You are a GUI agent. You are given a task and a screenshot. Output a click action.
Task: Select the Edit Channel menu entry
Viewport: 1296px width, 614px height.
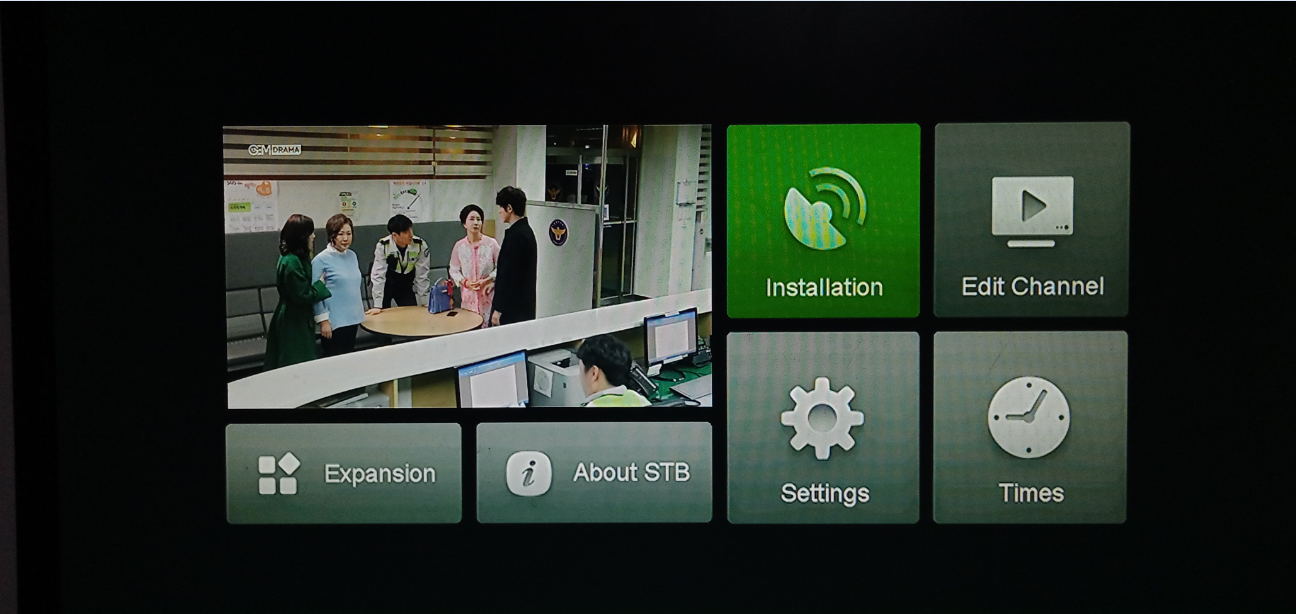(1031, 287)
